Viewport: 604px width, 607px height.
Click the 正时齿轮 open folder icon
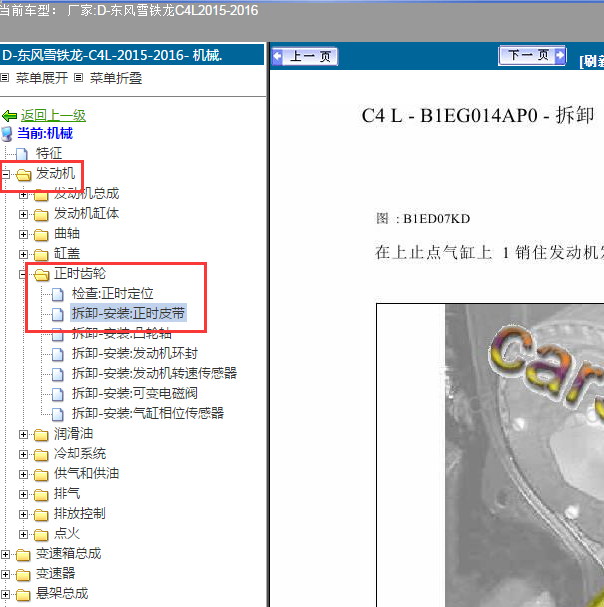pos(41,274)
